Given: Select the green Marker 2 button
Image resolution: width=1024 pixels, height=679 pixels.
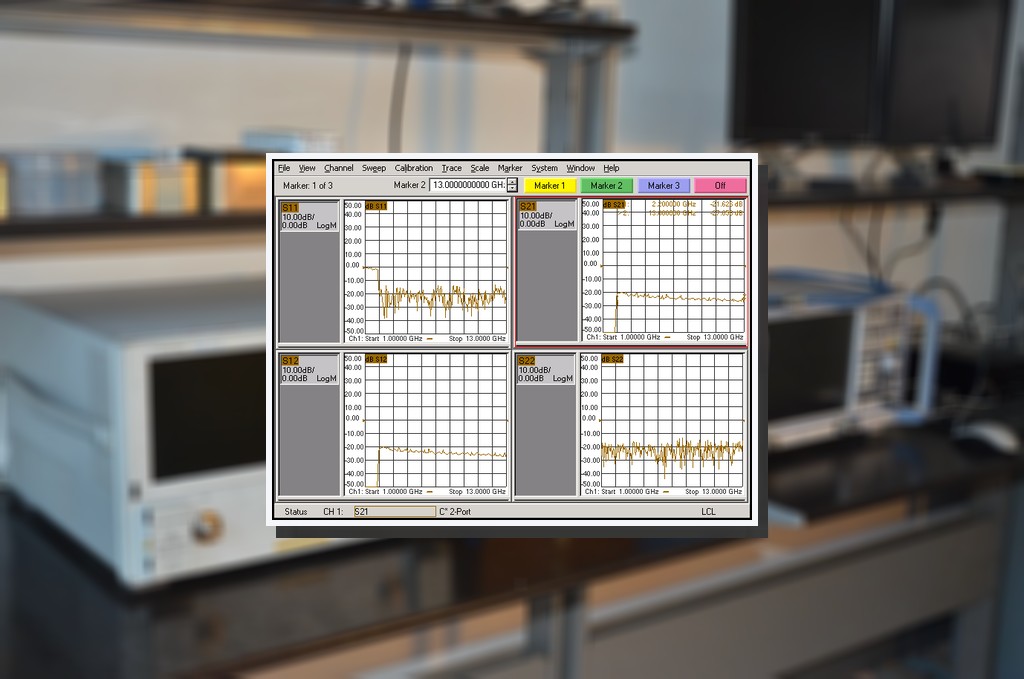Looking at the screenshot, I should 607,185.
